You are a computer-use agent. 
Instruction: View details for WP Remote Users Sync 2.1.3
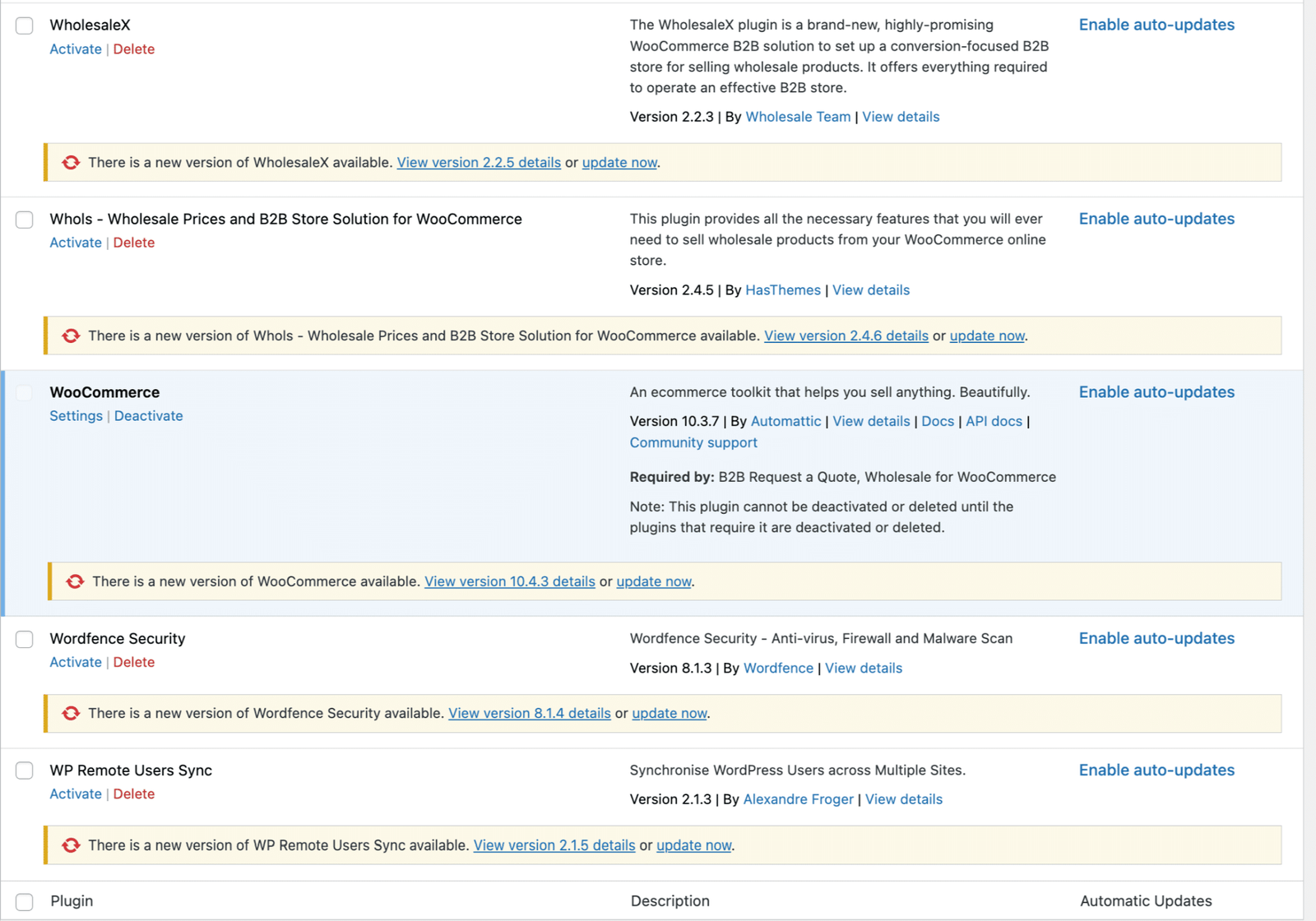[x=904, y=799]
